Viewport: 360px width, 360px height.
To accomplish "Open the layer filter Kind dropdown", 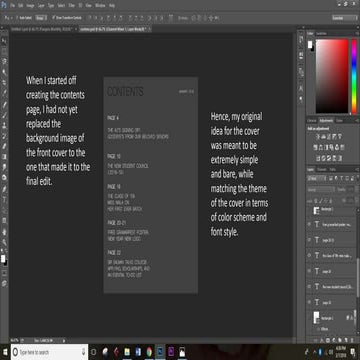I will tap(315, 179).
